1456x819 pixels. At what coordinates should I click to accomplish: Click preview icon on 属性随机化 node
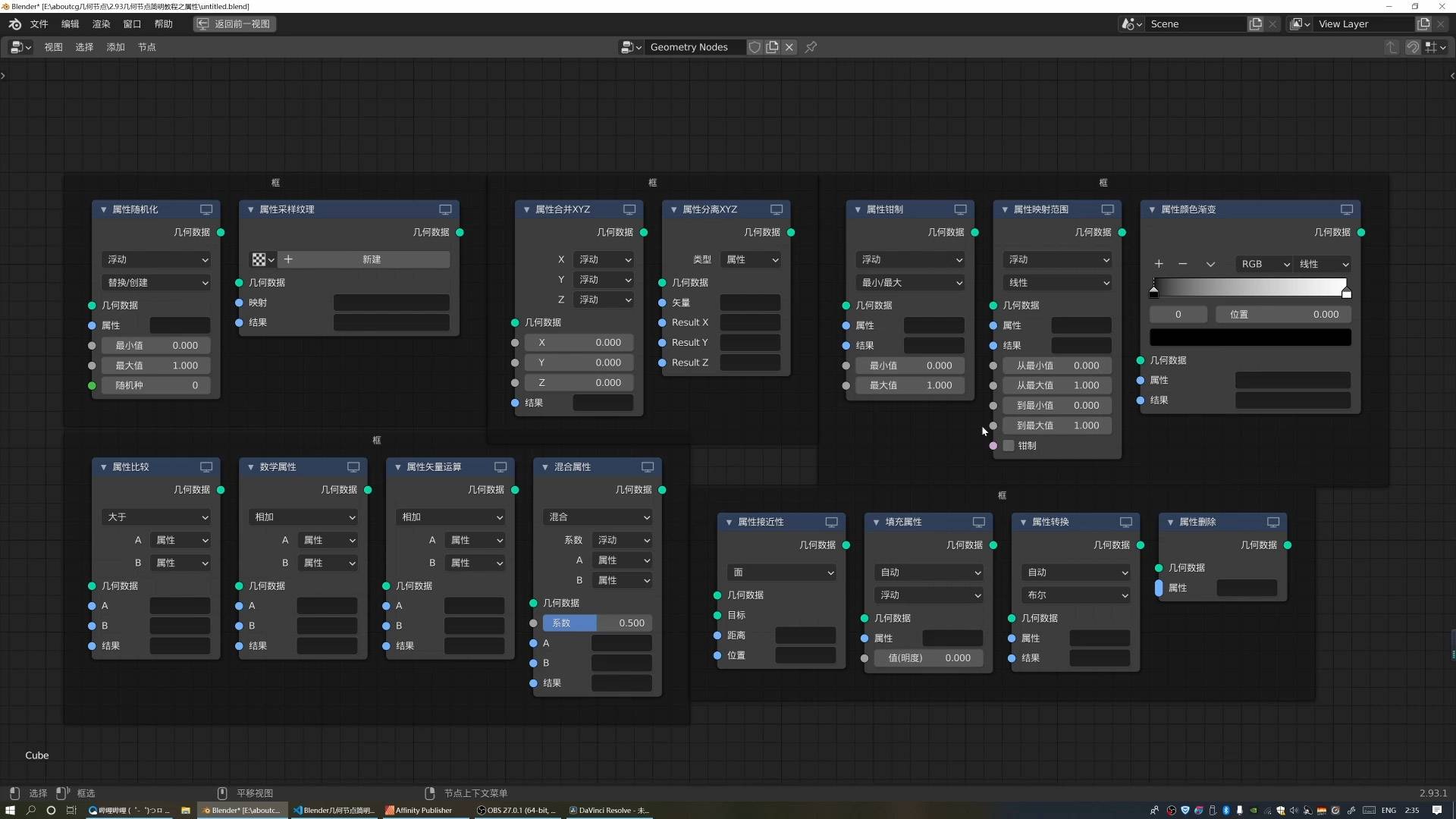206,209
